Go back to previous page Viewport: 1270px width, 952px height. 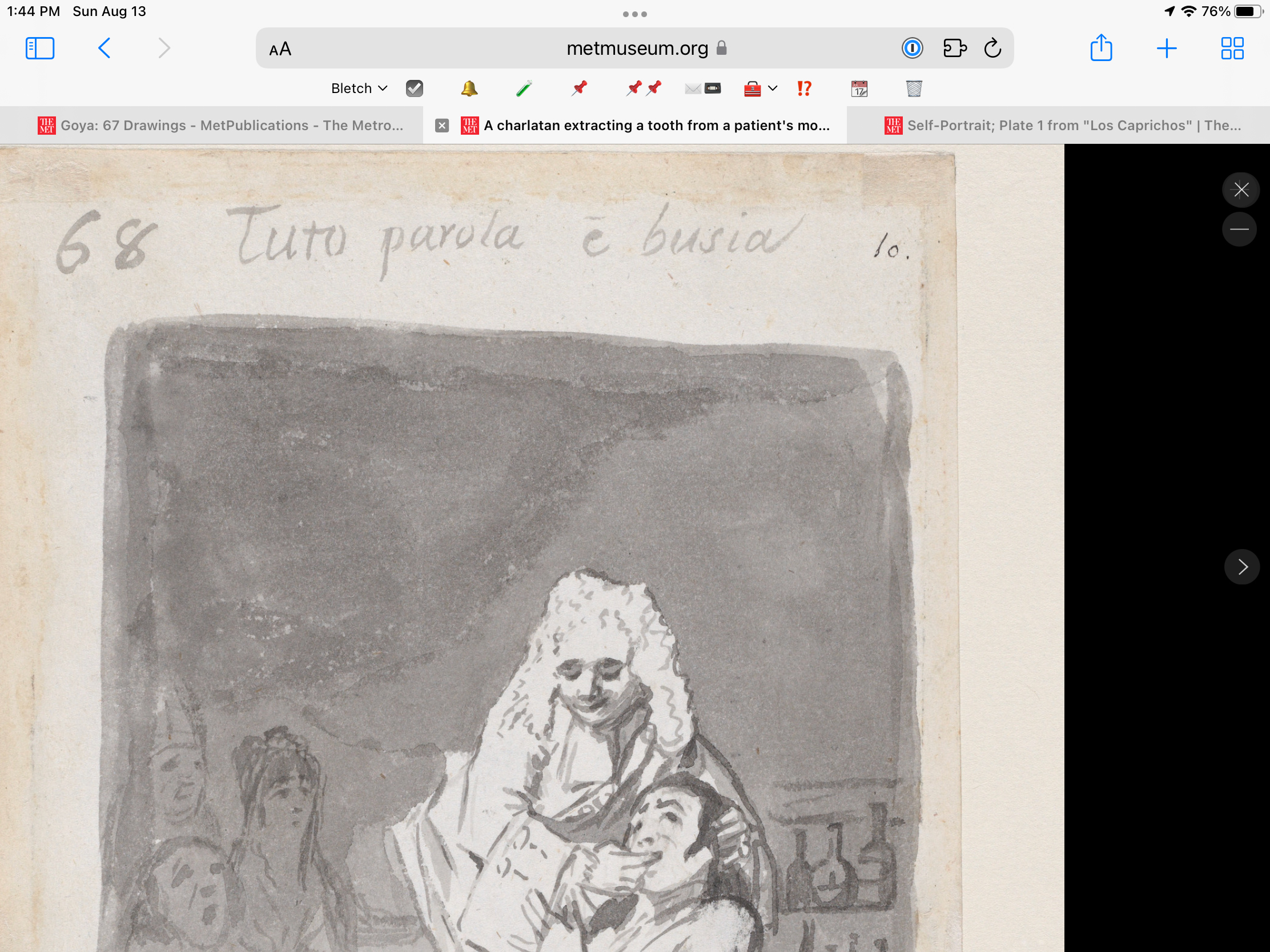pos(104,48)
